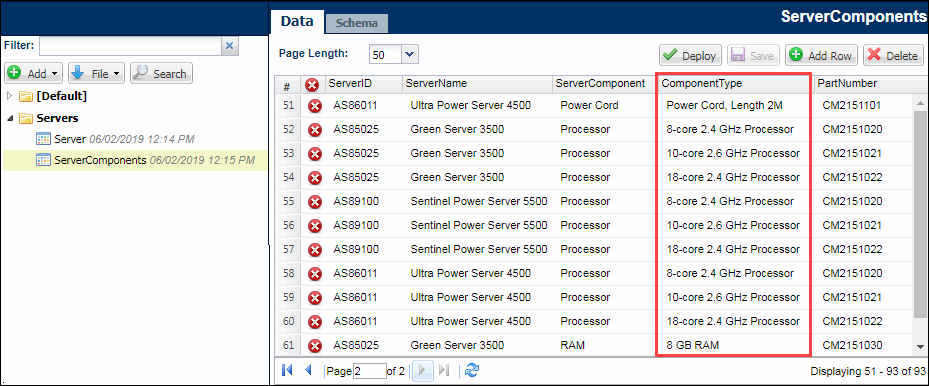
Task: Click the red delete icon in row 52
Action: (x=315, y=130)
